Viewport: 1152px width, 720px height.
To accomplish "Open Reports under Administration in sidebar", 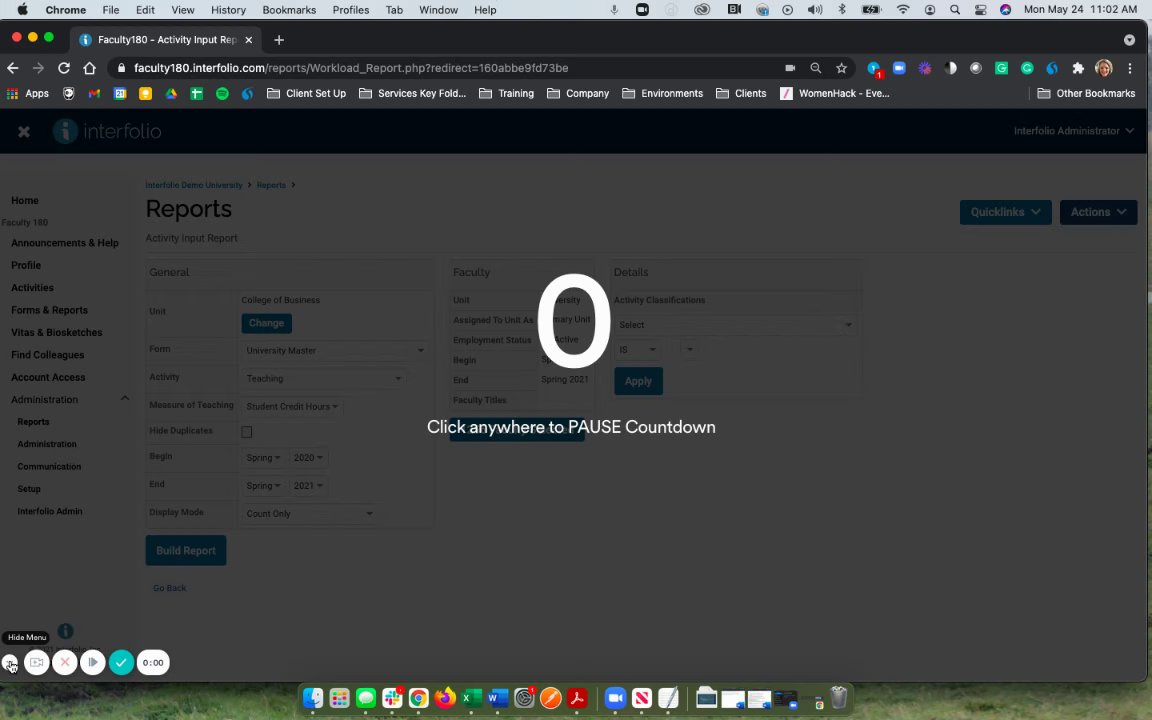I will [33, 422].
